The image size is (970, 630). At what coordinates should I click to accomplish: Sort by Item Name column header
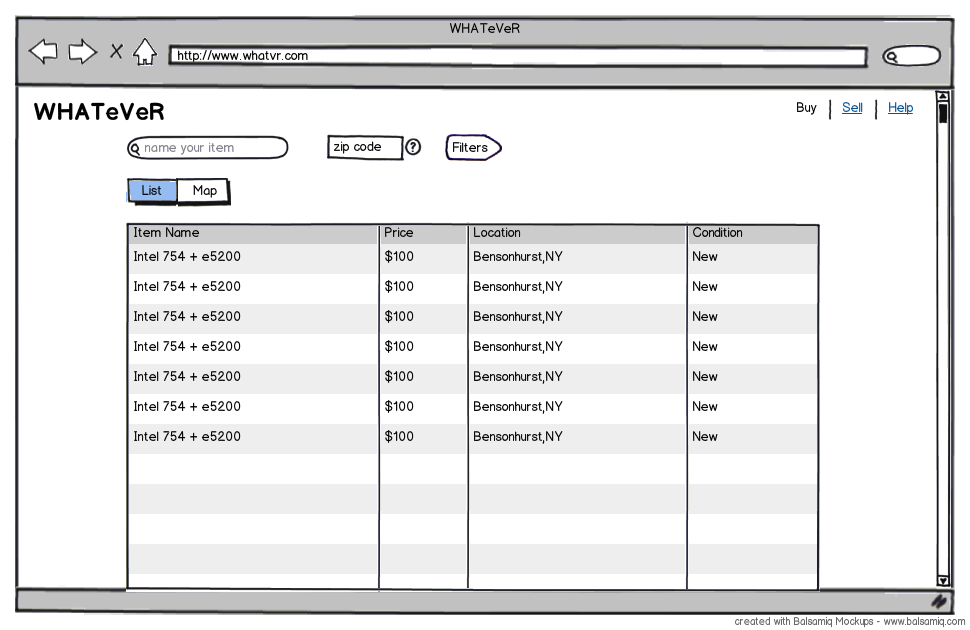pyautogui.click(x=253, y=233)
